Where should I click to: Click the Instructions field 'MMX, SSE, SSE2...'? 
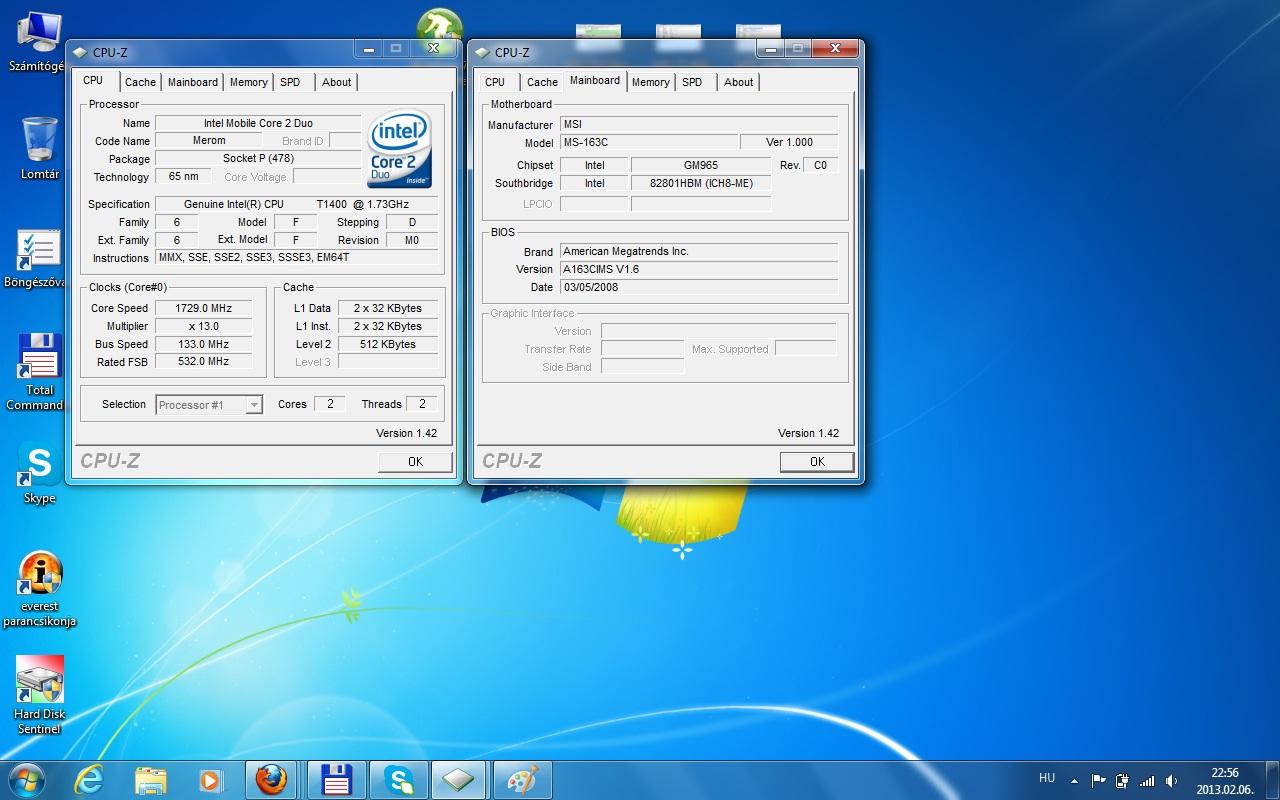click(x=297, y=257)
